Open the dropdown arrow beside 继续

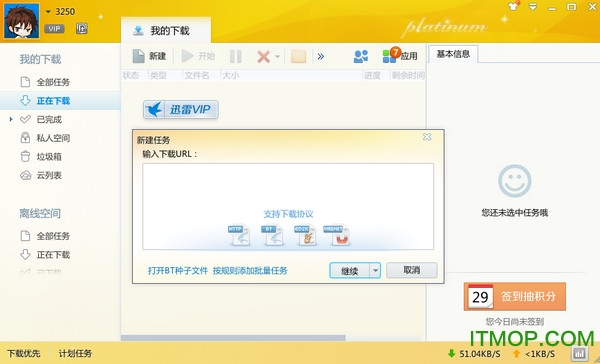375,271
